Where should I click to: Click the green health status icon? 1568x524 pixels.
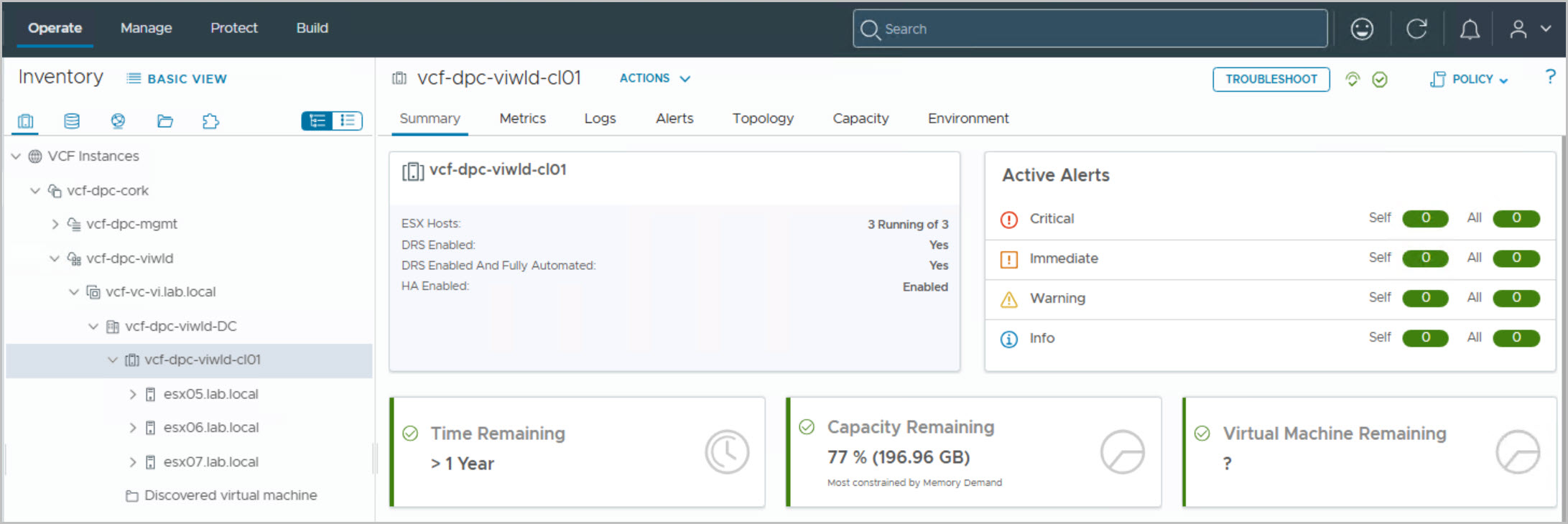[1353, 79]
